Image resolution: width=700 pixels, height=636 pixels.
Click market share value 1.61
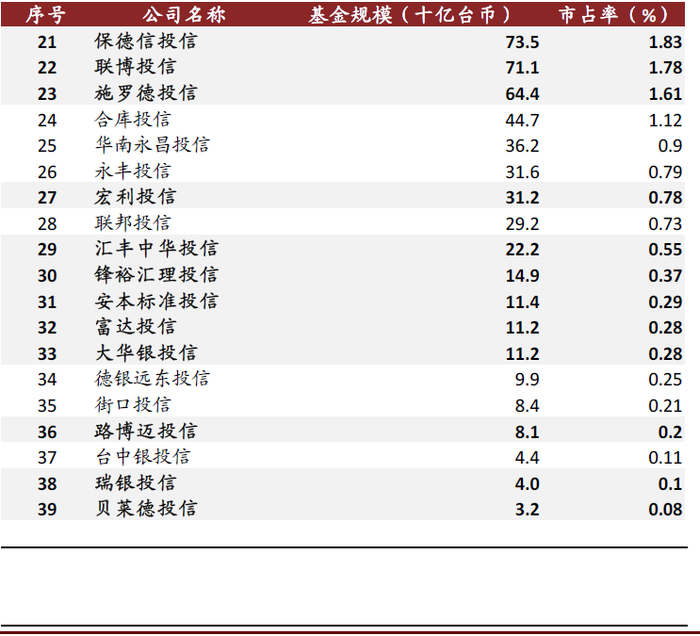[665, 94]
